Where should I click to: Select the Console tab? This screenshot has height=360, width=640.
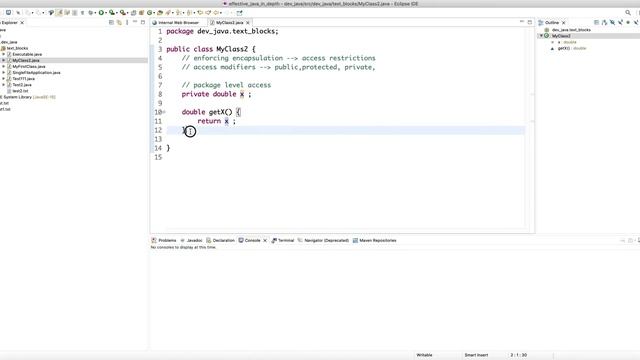point(249,240)
